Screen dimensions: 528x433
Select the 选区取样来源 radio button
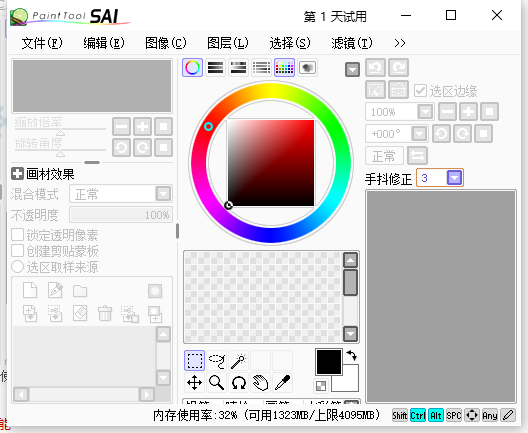18,267
